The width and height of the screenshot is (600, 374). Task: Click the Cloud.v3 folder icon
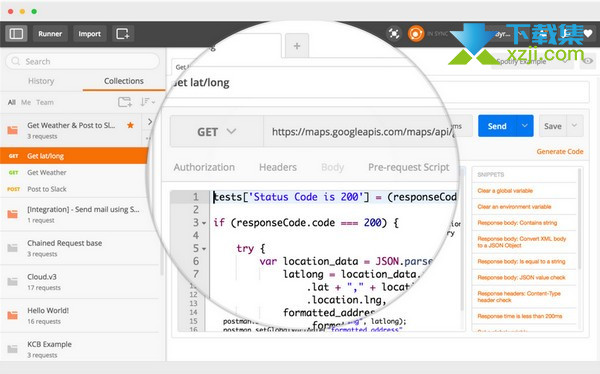coord(13,281)
